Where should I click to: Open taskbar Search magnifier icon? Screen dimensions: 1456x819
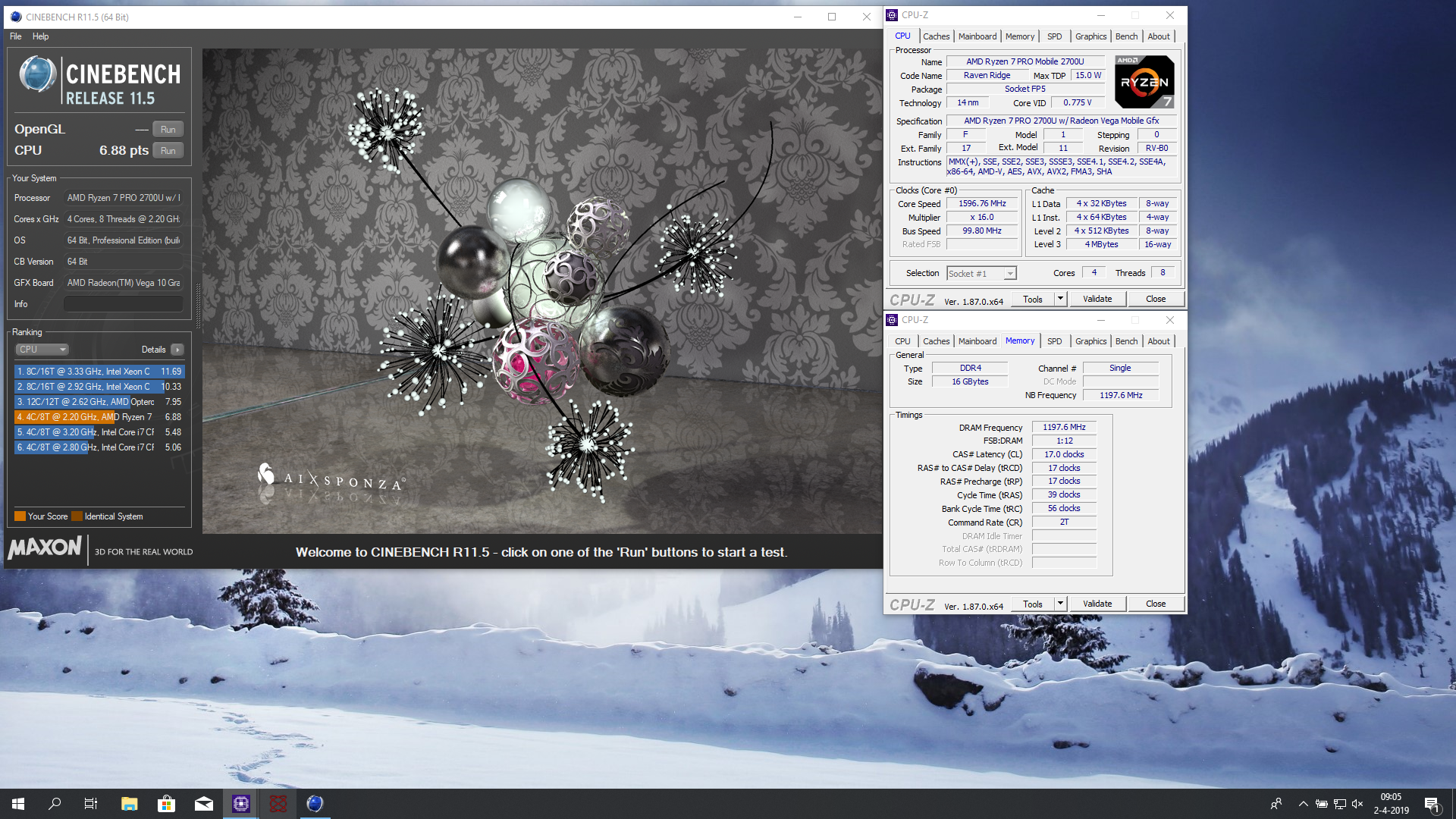tap(55, 804)
